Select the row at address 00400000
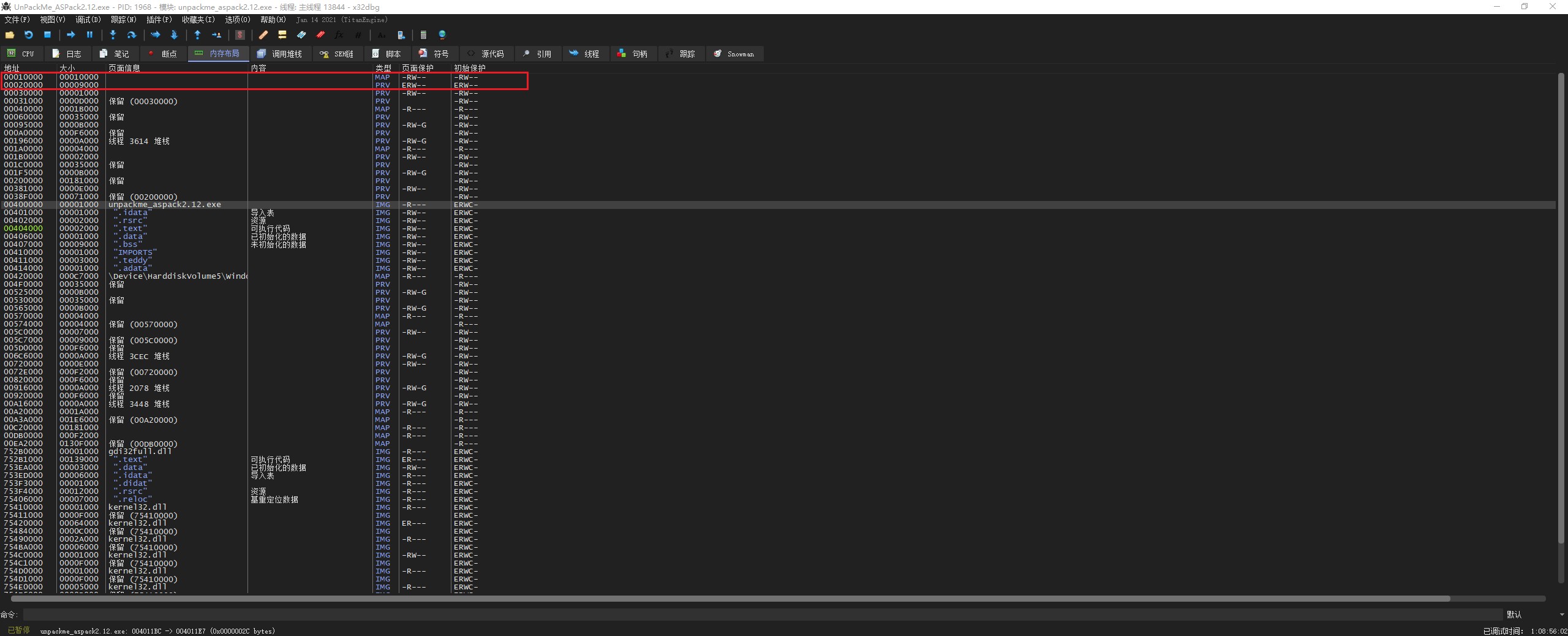This screenshot has width=1568, height=636. point(778,205)
